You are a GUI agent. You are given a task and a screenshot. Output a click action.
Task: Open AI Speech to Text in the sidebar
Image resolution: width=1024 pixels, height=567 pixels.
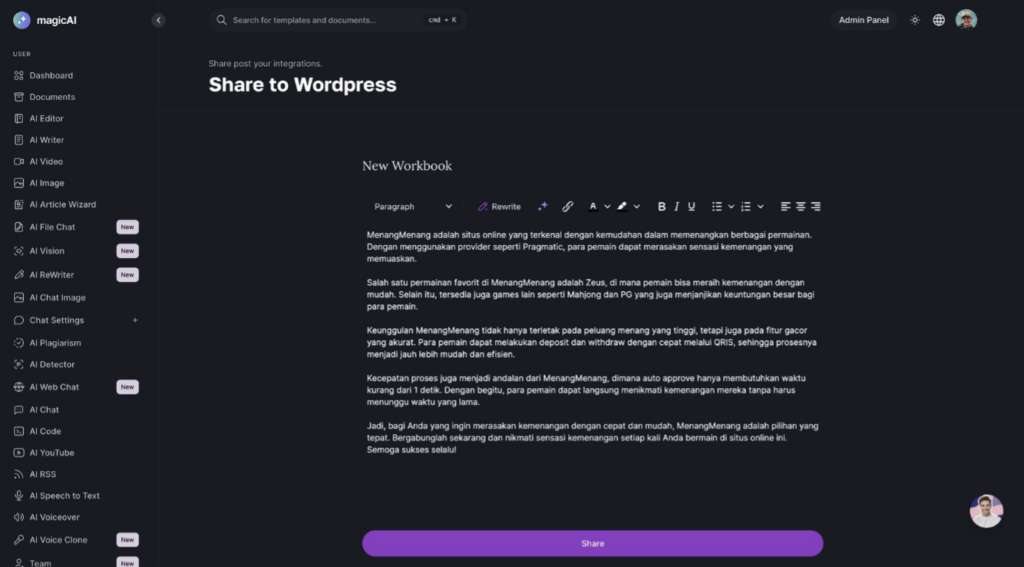click(x=65, y=496)
